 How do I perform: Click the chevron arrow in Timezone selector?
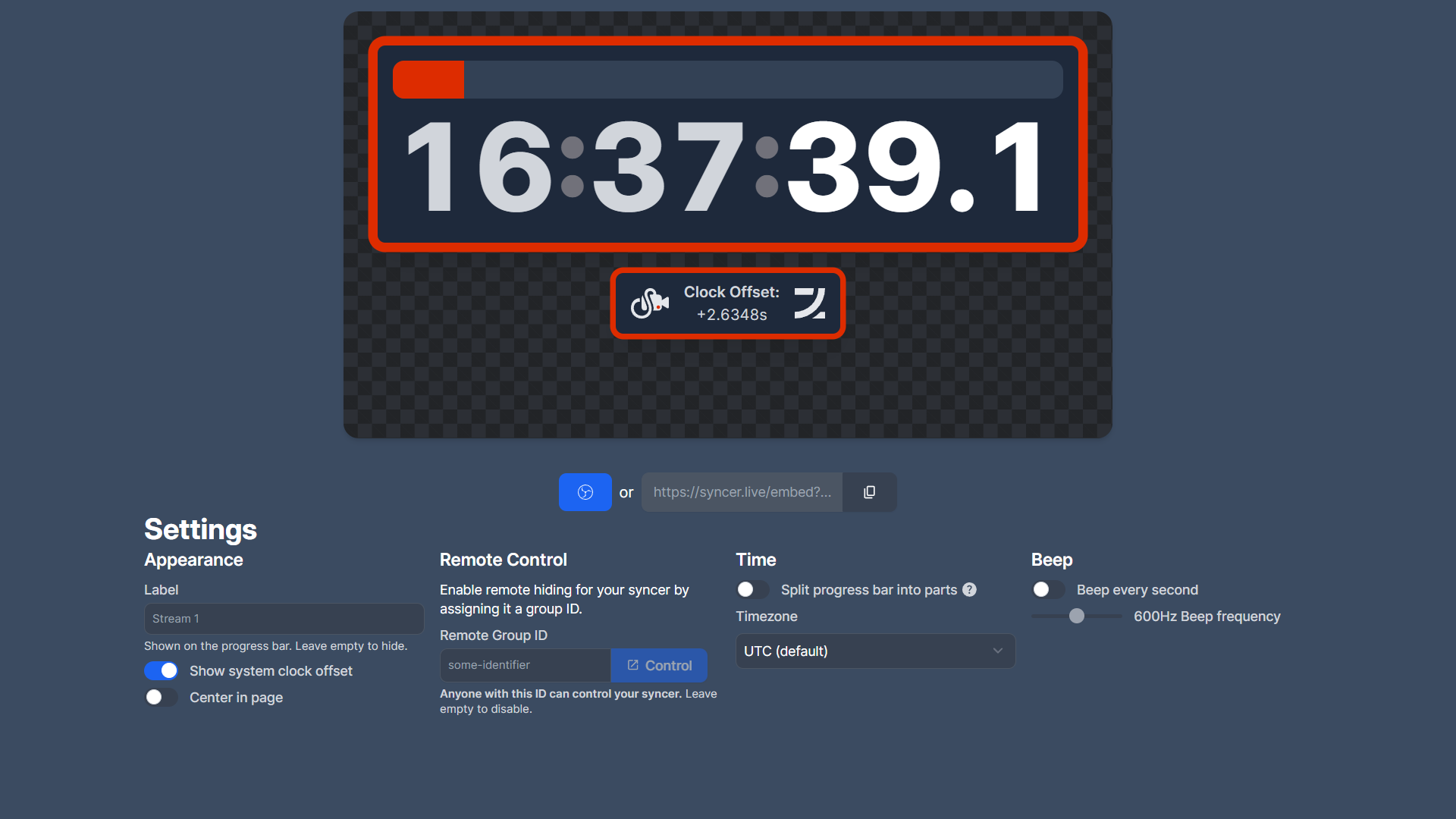point(997,651)
